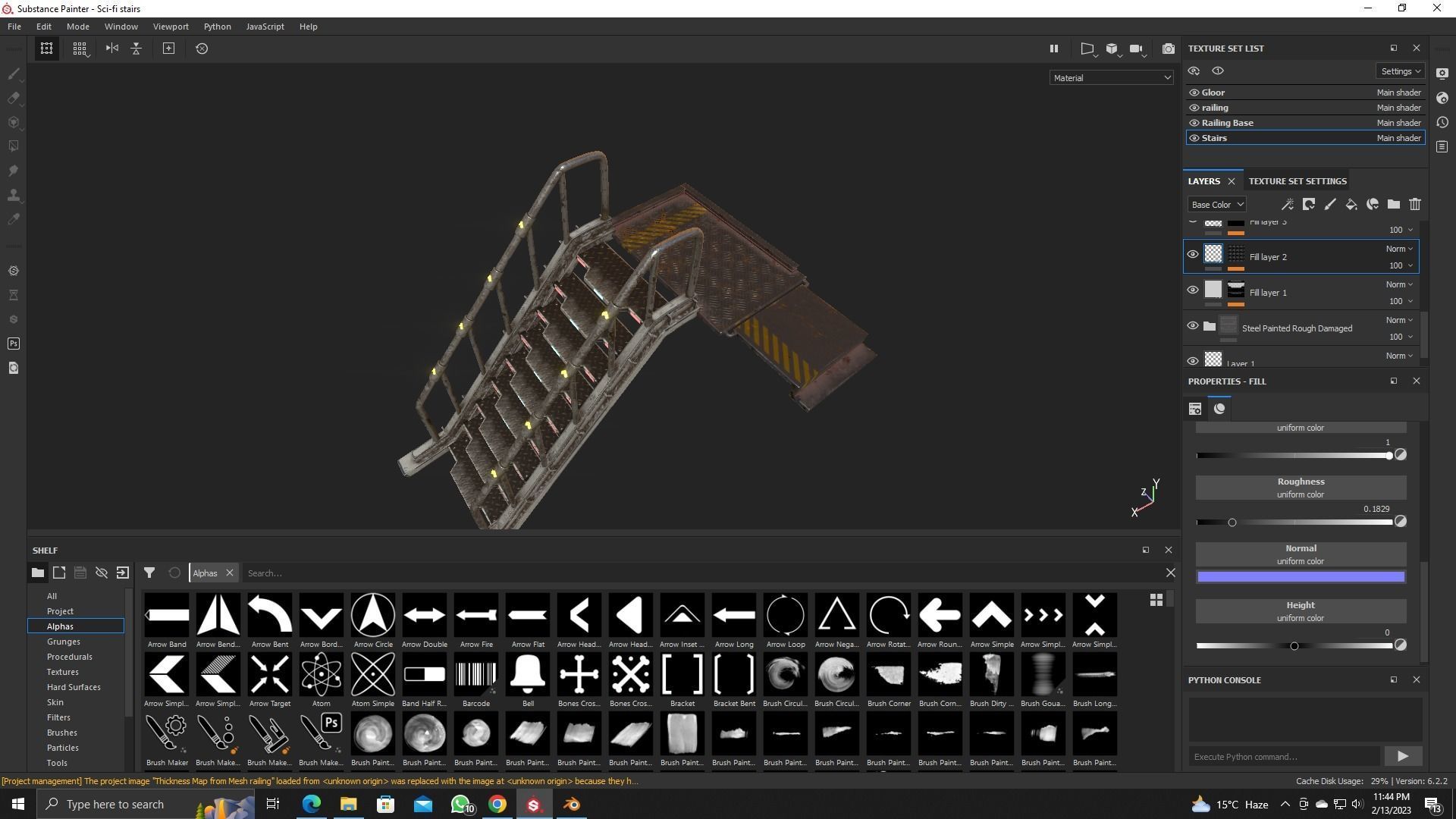This screenshot has height=819, width=1456.
Task: Hide the Railing Base texture set
Action: click(1194, 123)
